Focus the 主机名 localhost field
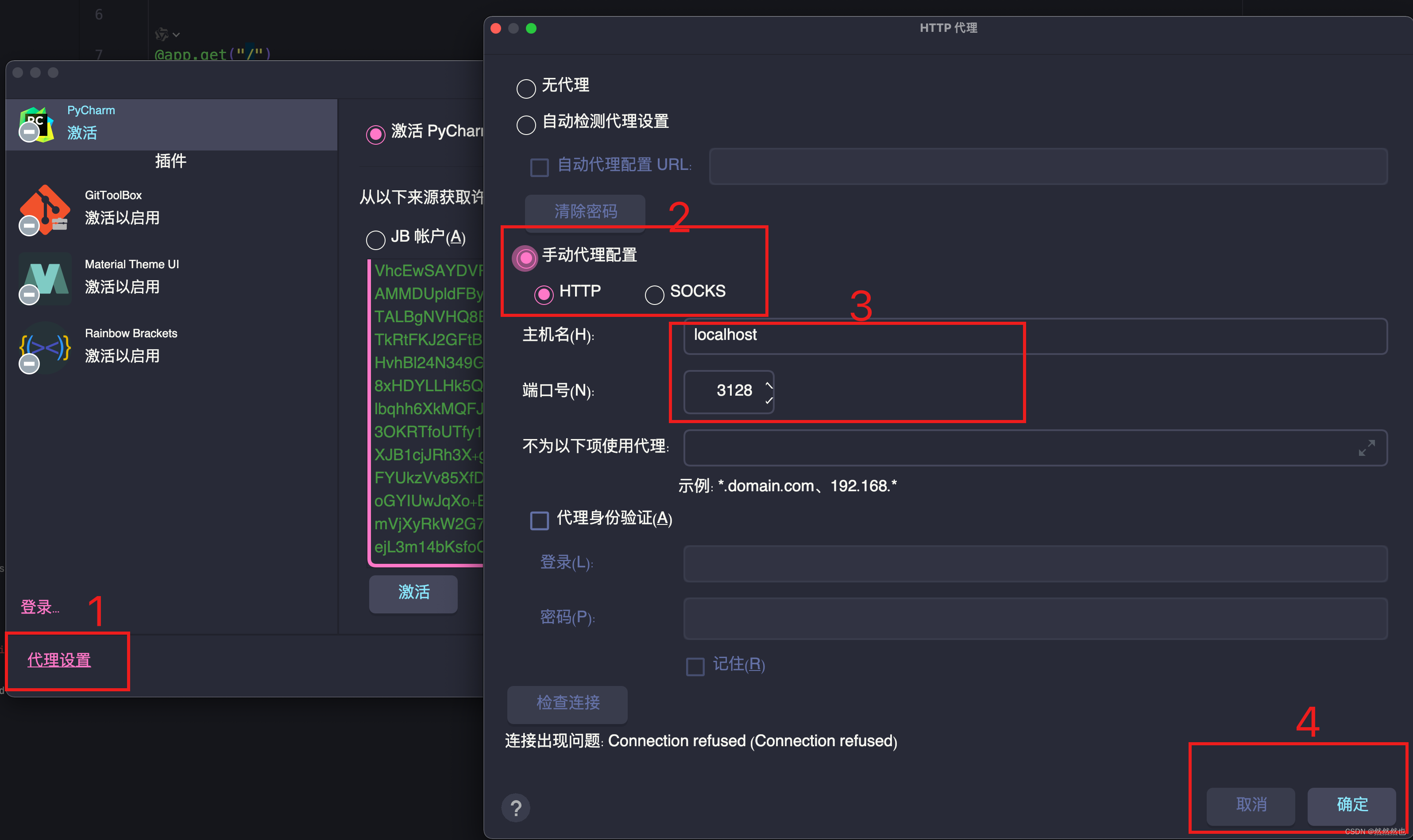The width and height of the screenshot is (1413, 840). [1035, 336]
